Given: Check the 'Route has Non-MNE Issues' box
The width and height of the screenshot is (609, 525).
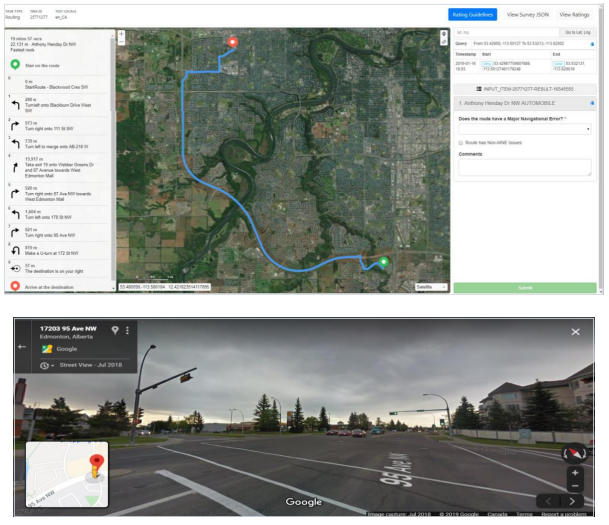Looking at the screenshot, I should (461, 143).
